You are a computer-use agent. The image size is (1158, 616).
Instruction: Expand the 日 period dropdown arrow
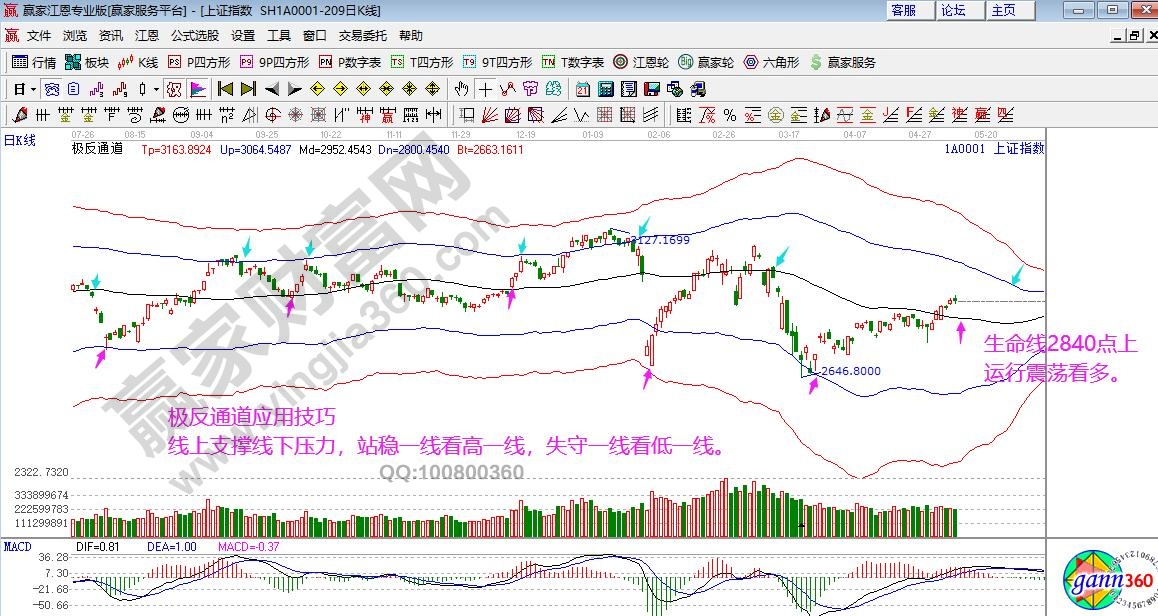[x=33, y=88]
